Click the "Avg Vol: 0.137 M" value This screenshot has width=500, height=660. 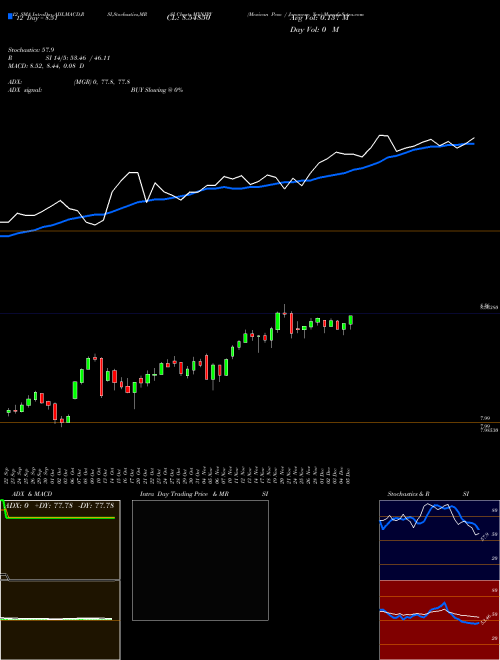pyautogui.click(x=319, y=18)
